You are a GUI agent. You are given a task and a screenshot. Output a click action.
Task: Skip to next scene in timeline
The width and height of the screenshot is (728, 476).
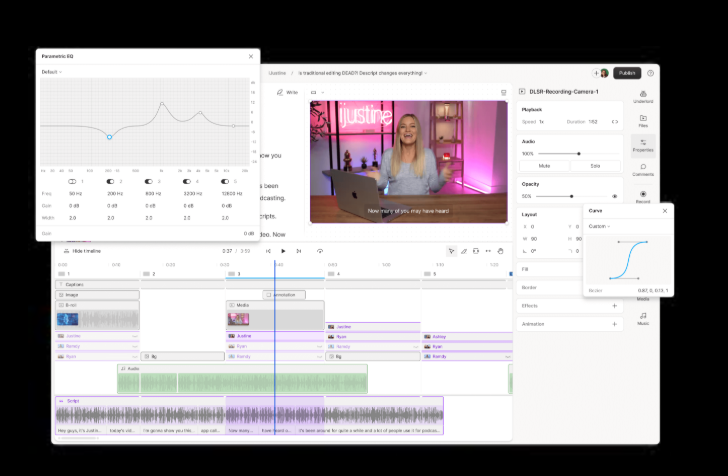[x=299, y=251]
